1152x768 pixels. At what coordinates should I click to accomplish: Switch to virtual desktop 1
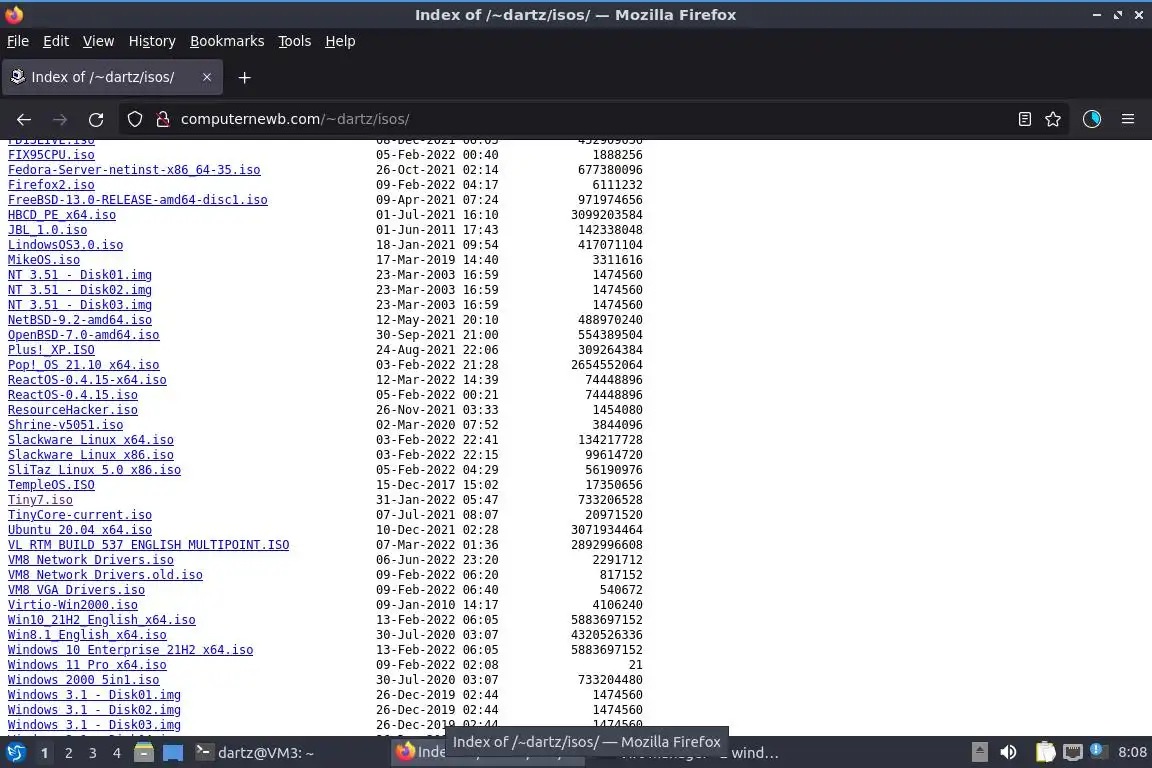coord(45,753)
